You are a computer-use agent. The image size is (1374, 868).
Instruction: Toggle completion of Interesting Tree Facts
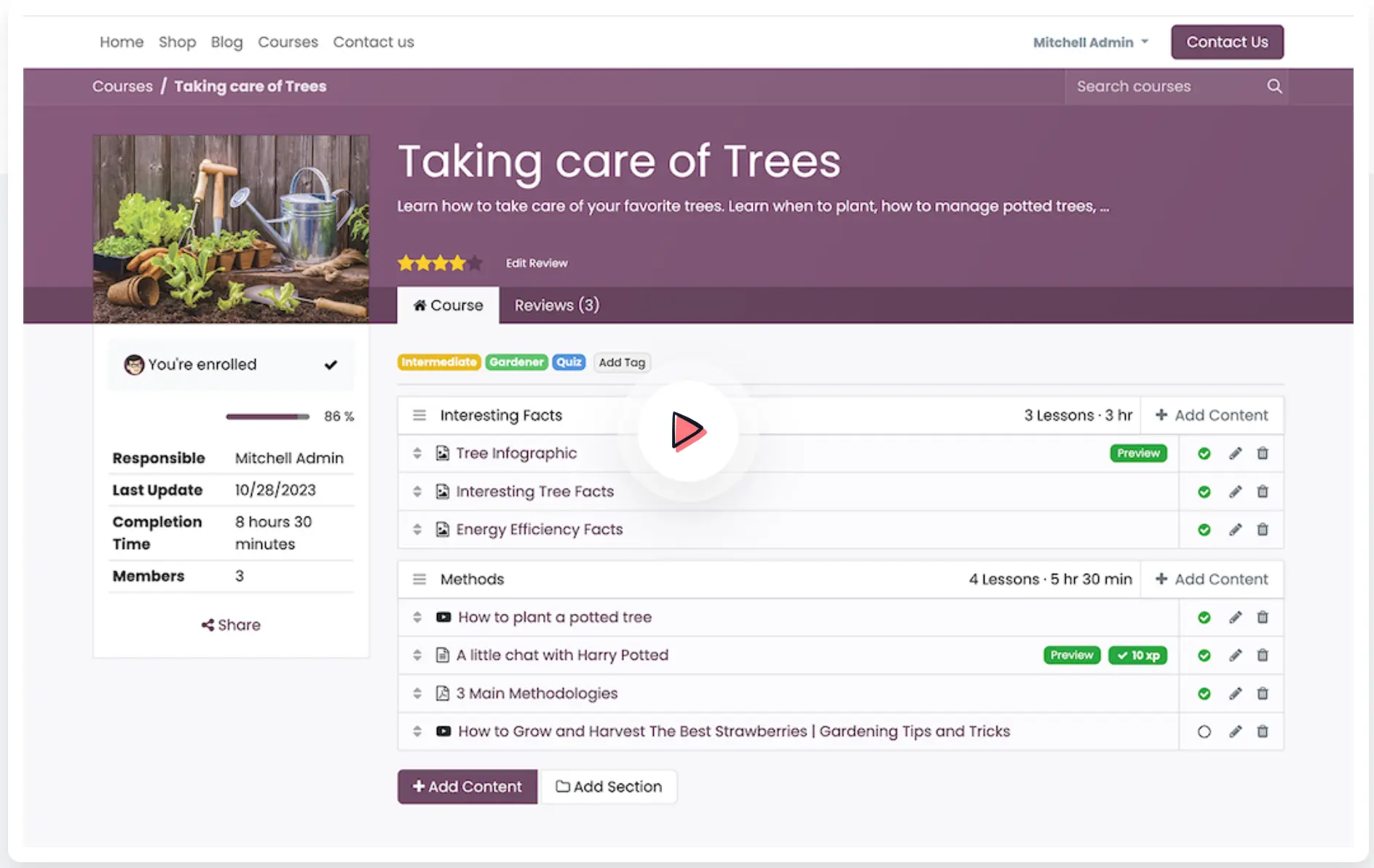(x=1204, y=492)
